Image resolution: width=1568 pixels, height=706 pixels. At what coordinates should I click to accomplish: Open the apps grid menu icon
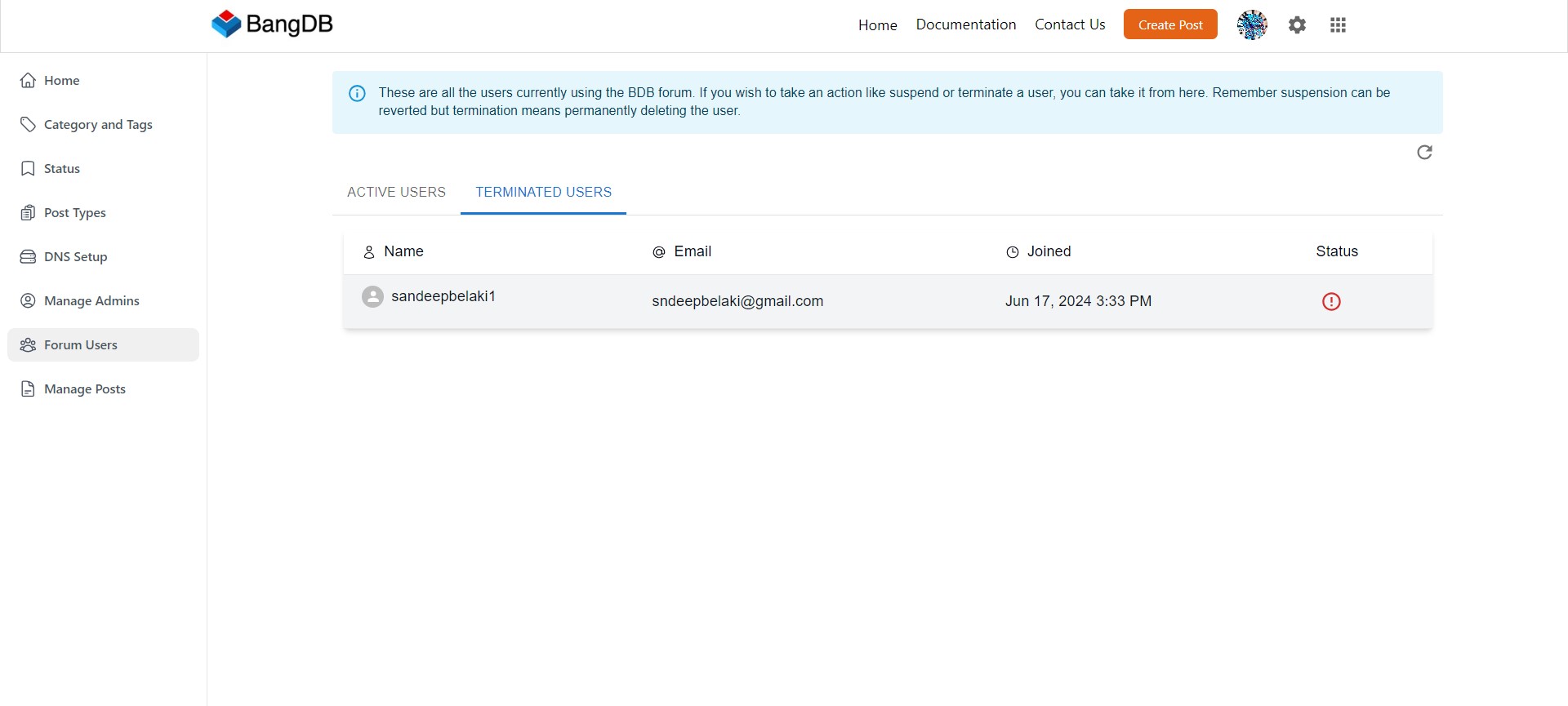coord(1338,25)
